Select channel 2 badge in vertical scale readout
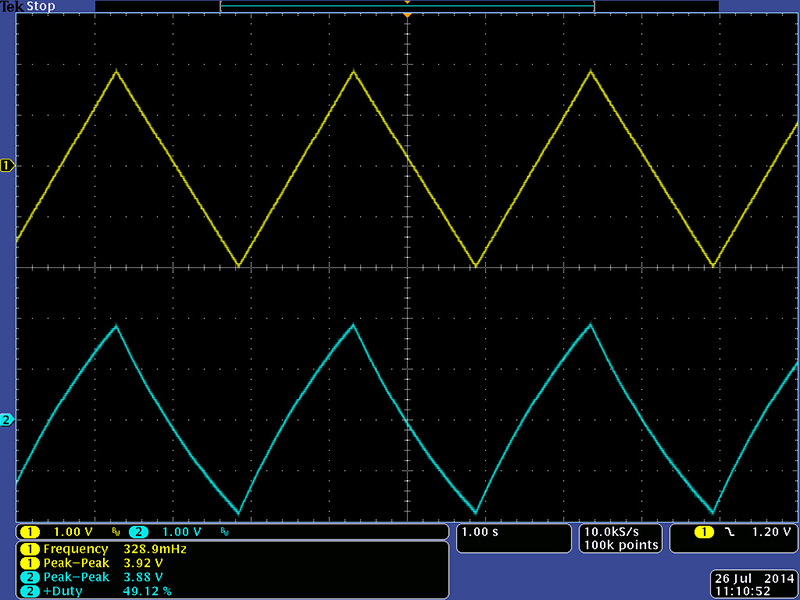The image size is (800, 600). [138, 532]
